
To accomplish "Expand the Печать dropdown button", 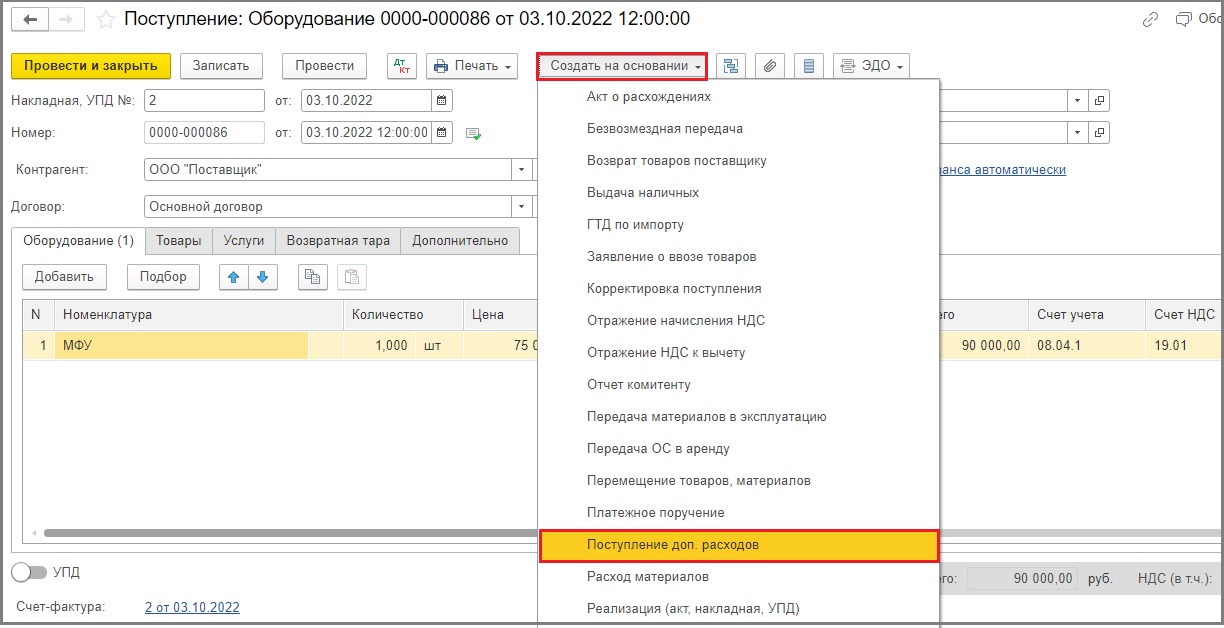I will tap(472, 66).
